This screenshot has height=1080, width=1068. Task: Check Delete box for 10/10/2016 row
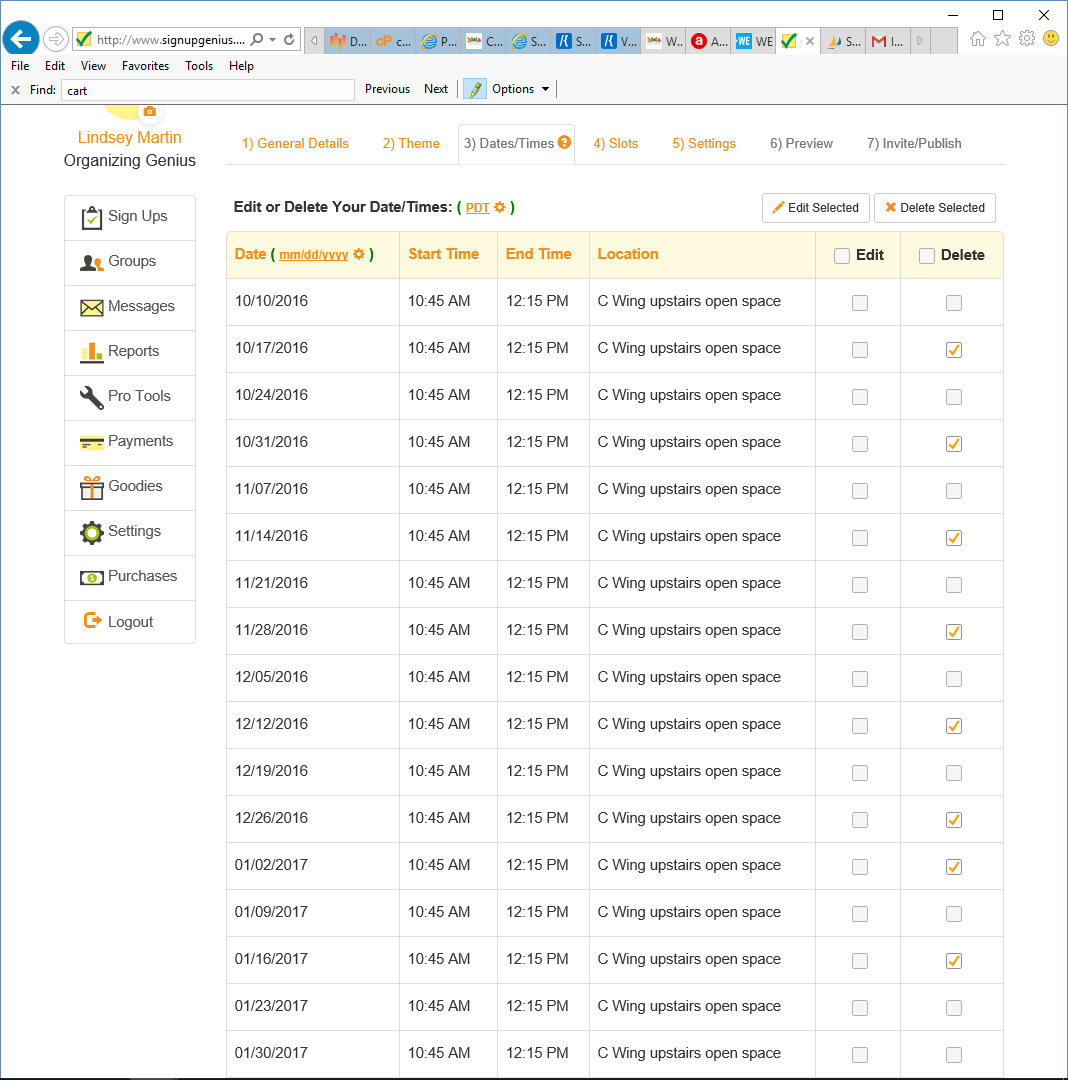[954, 303]
